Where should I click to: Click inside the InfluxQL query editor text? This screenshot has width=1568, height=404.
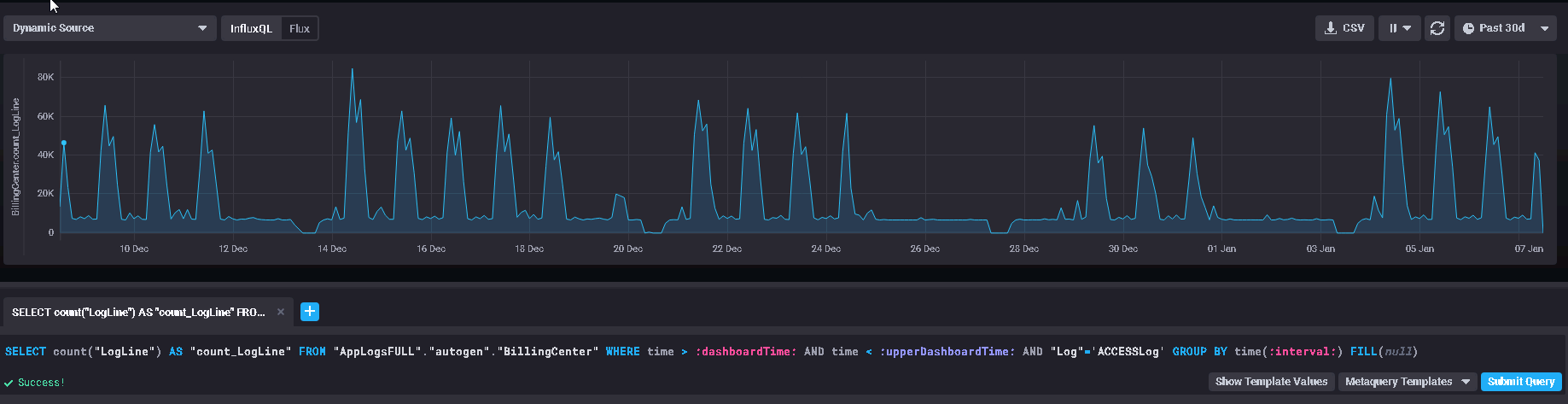(x=710, y=352)
